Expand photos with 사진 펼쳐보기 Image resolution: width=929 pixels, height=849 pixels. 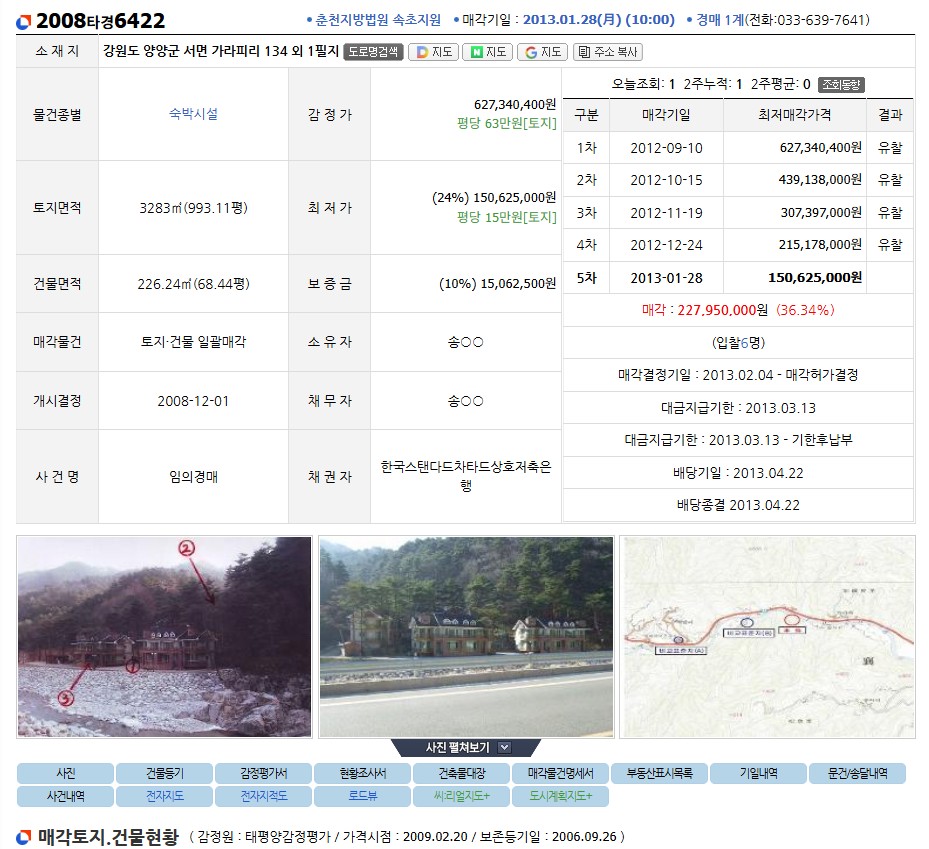[x=459, y=747]
